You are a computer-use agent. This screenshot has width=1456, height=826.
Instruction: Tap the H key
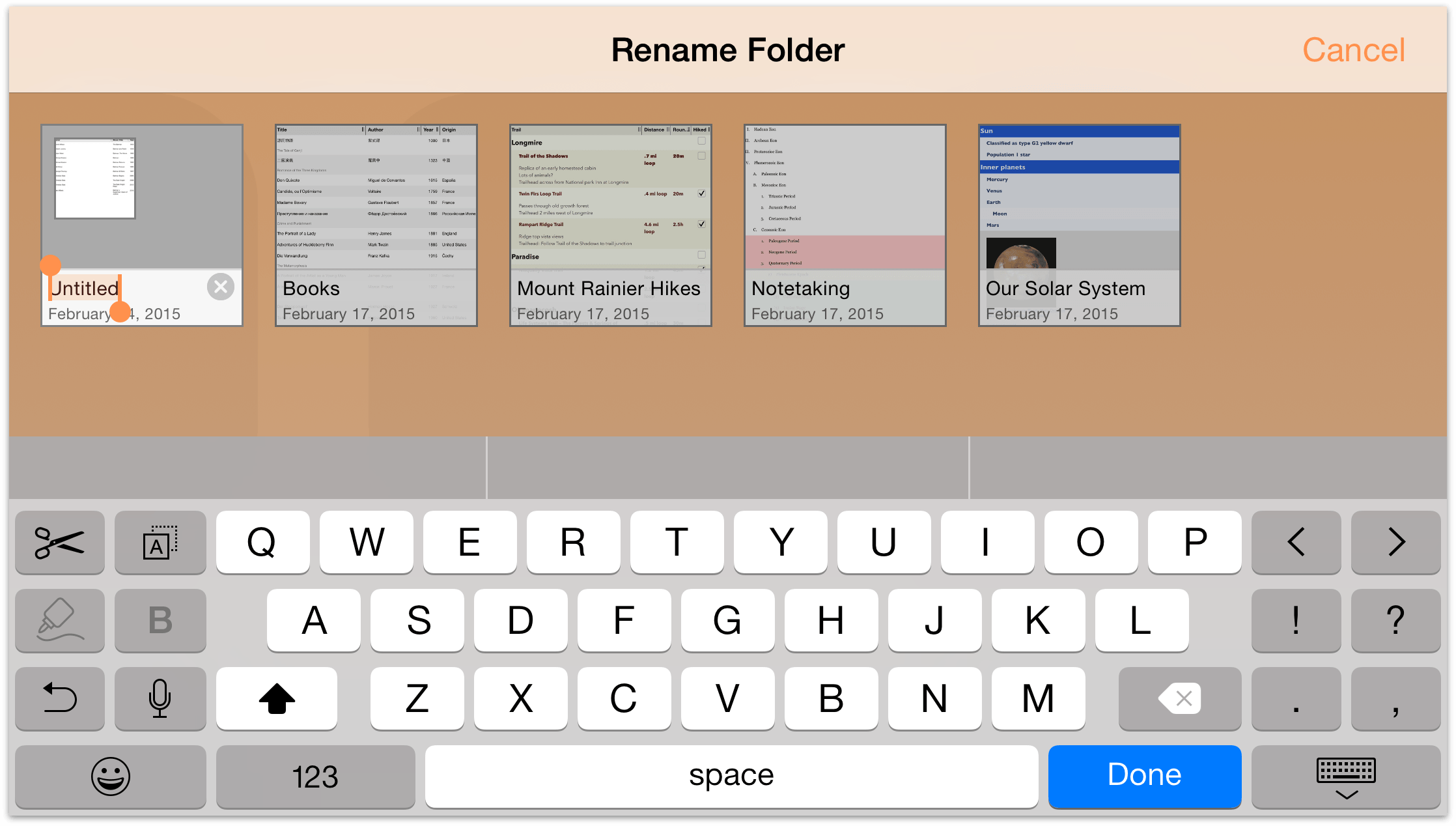click(832, 620)
